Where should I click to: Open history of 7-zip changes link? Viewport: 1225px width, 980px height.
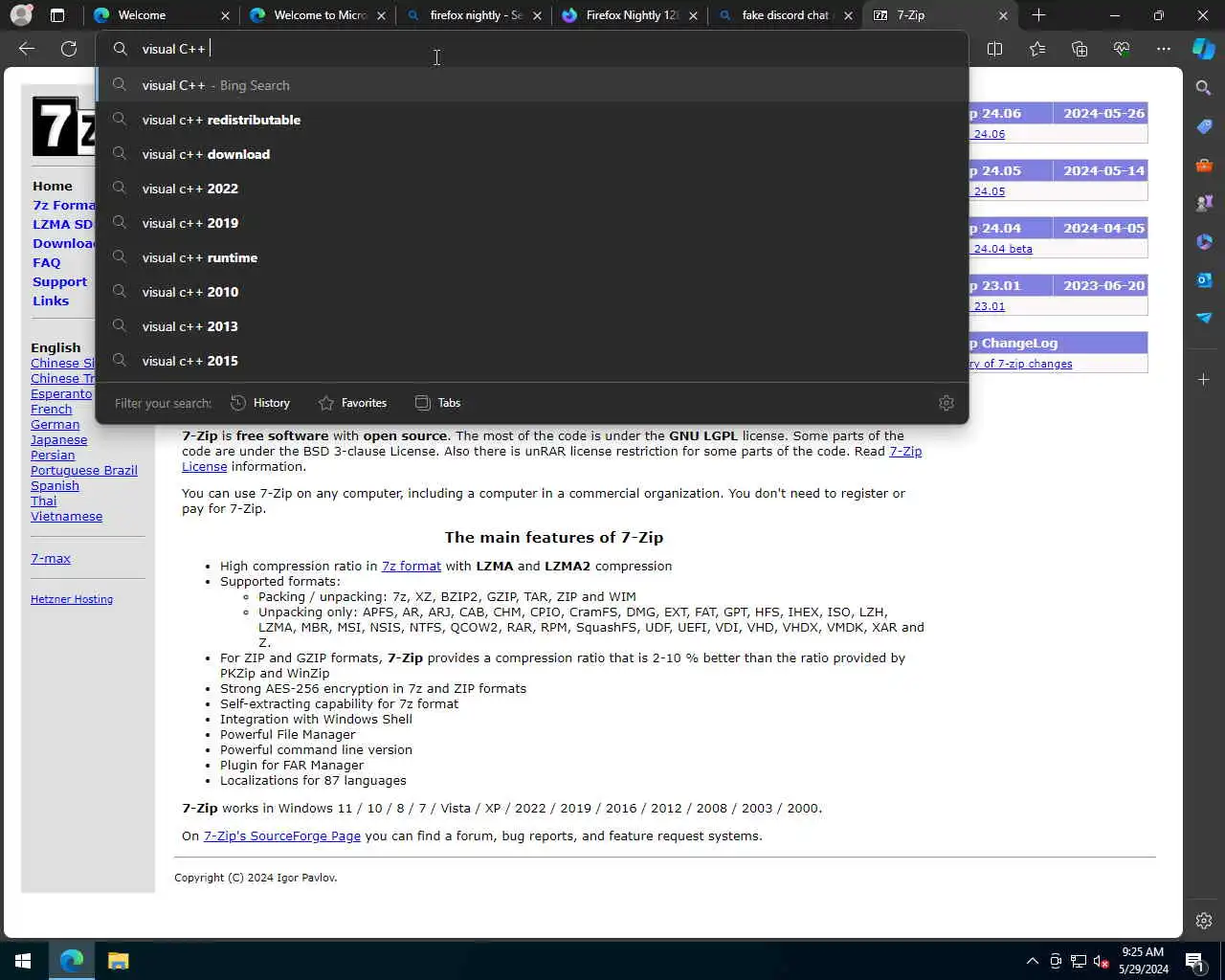pyautogui.click(x=1020, y=364)
